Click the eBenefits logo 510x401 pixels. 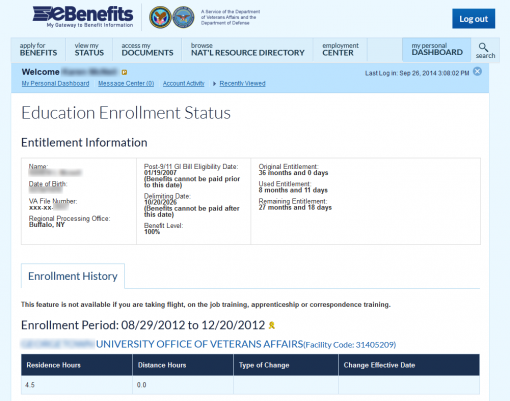(x=83, y=17)
